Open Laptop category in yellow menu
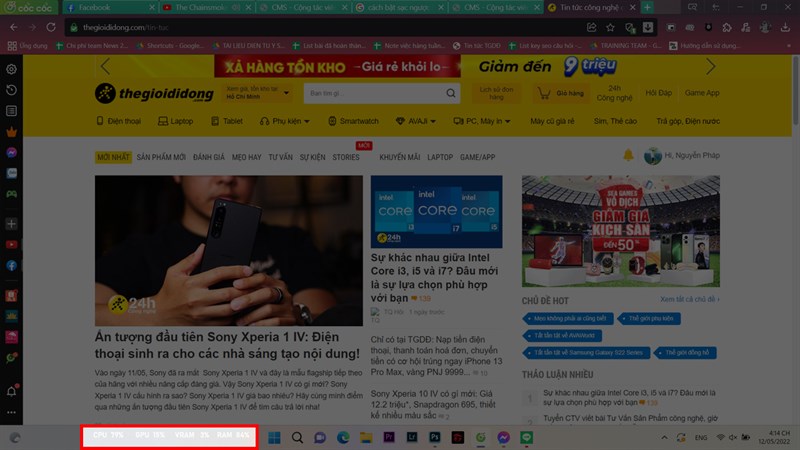 [x=176, y=121]
